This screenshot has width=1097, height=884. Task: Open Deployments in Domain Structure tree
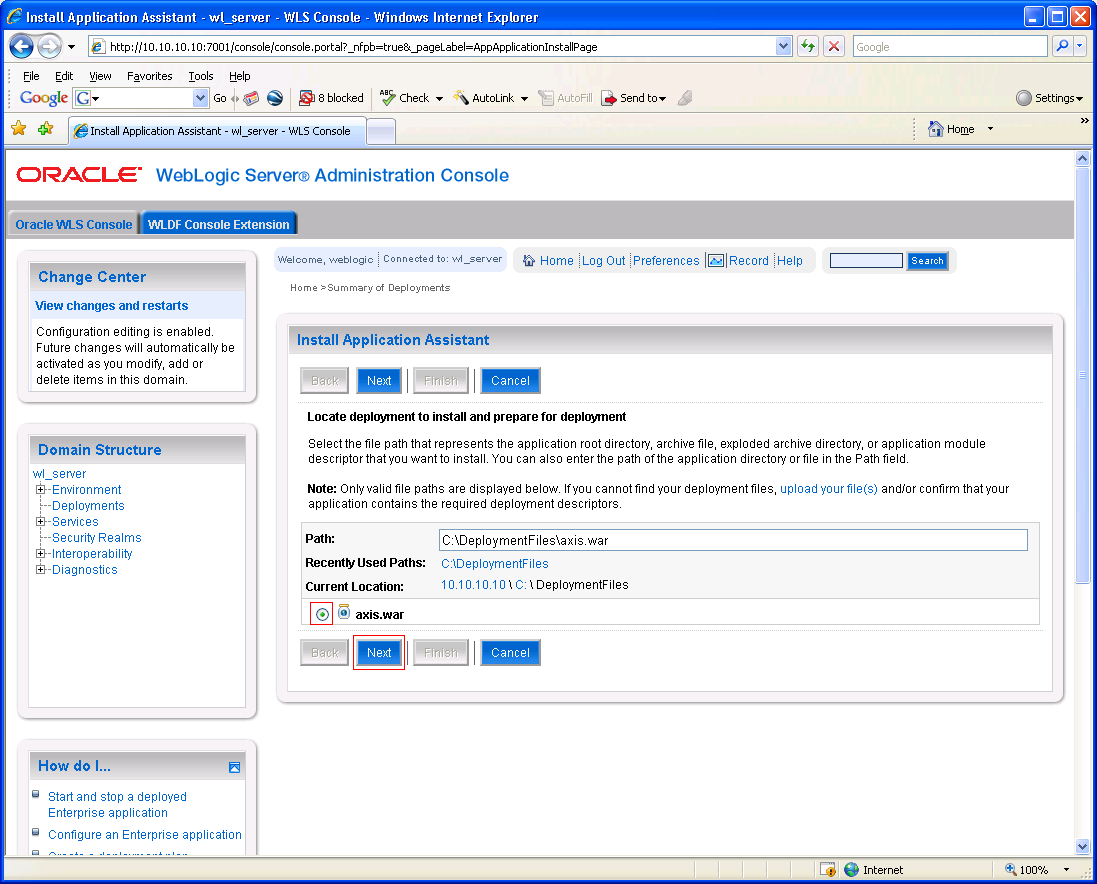88,506
